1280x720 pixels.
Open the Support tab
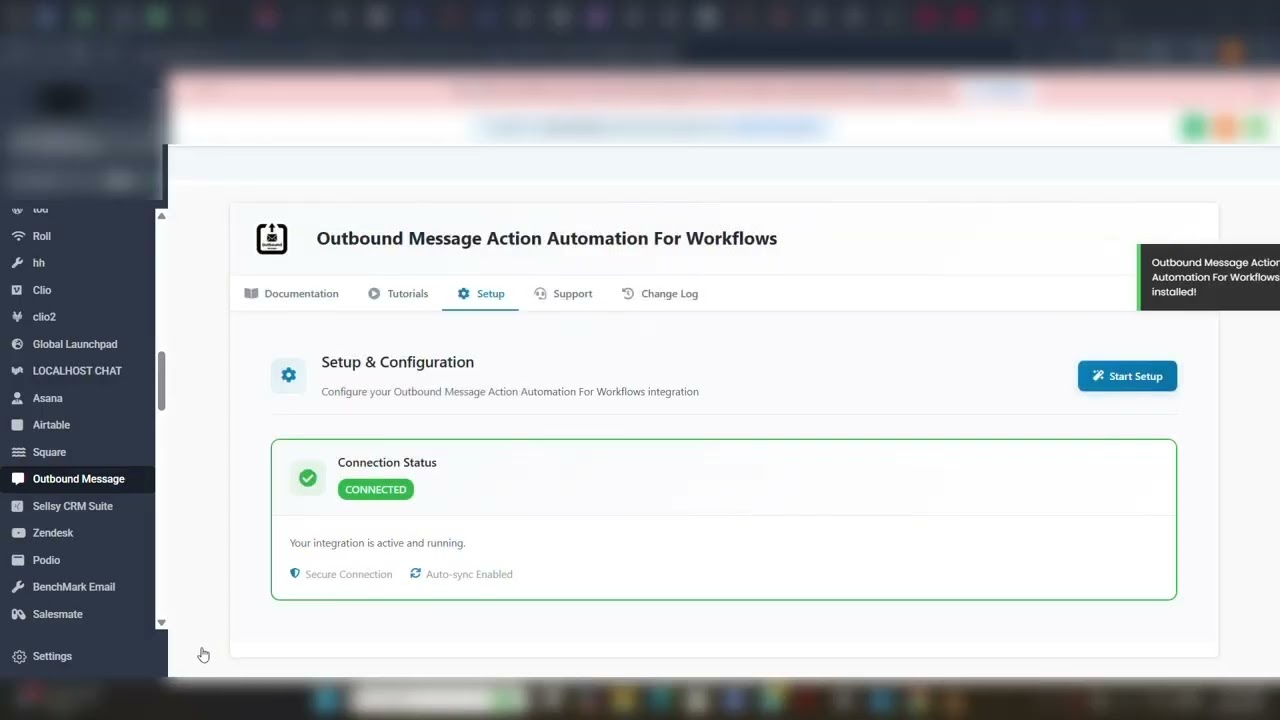click(x=563, y=294)
